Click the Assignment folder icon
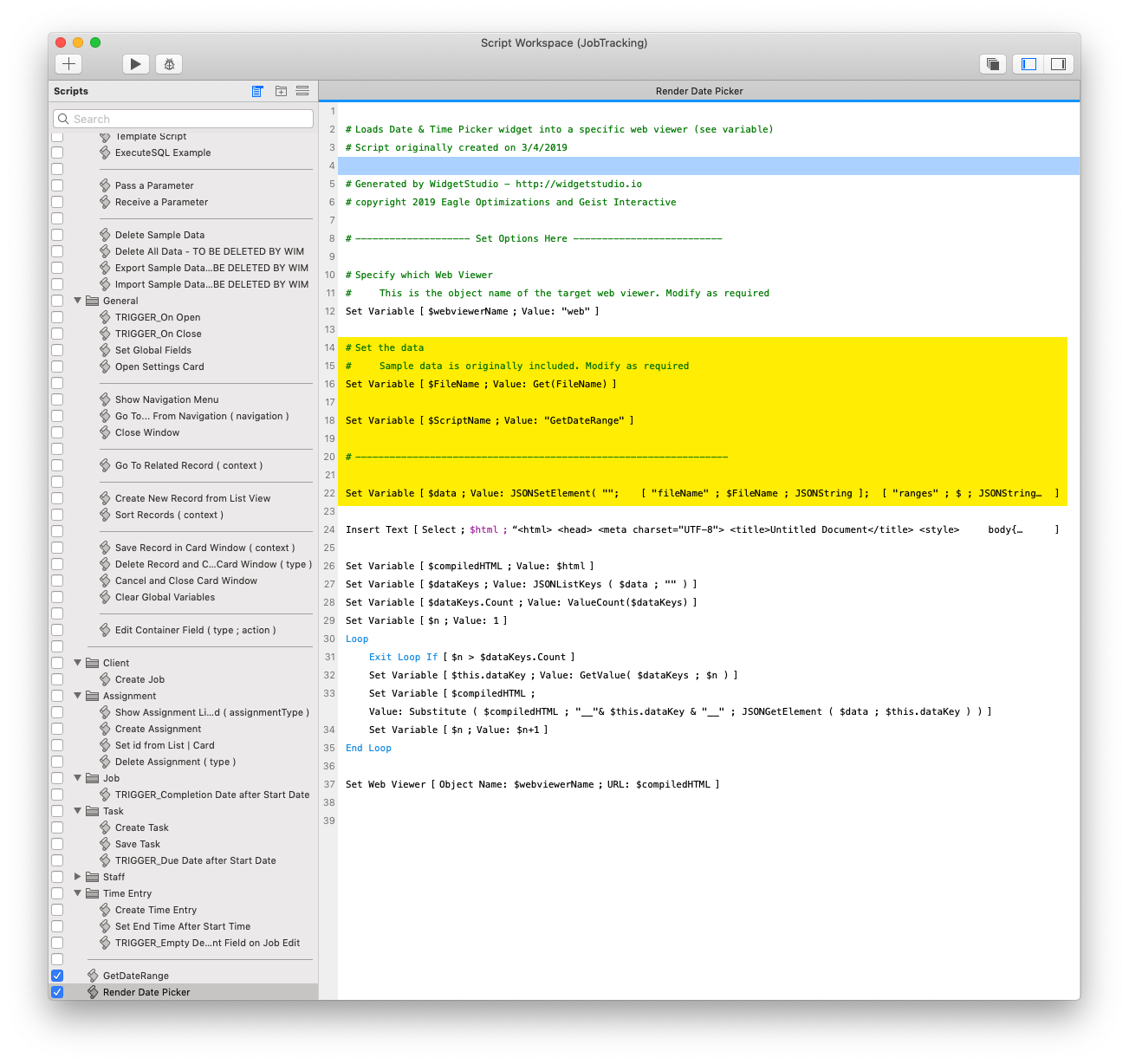Image resolution: width=1129 pixels, height=1064 pixels. coord(93,696)
